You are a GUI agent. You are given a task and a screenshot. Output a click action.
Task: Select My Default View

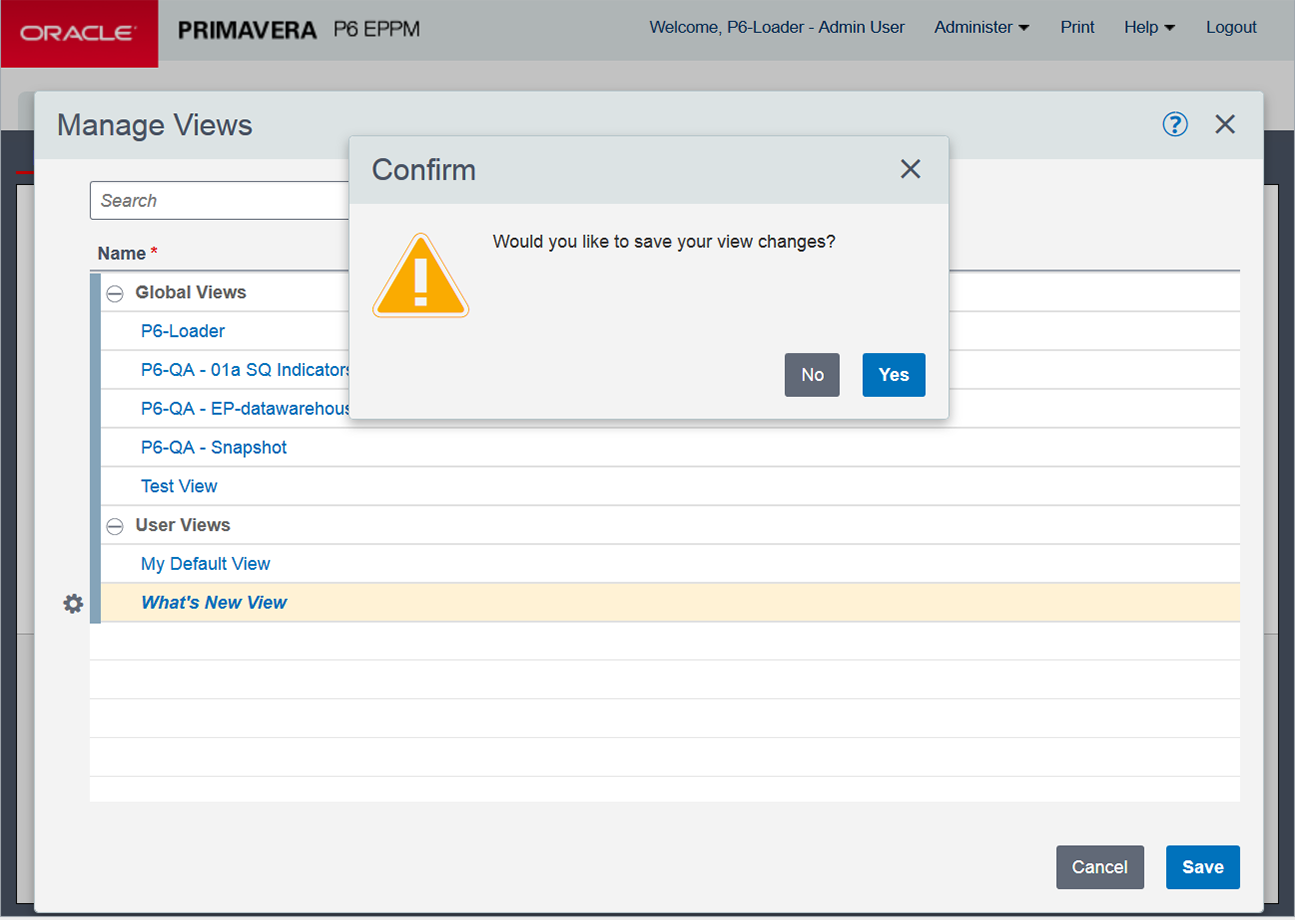click(205, 564)
